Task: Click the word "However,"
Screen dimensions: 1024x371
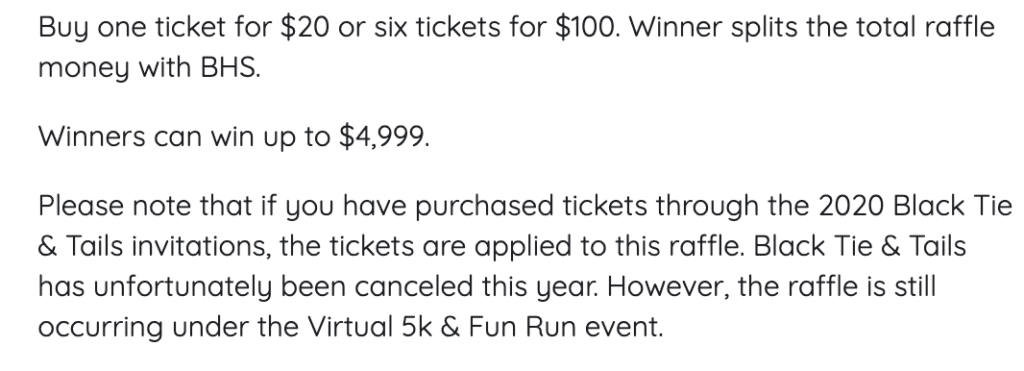Action: pos(668,287)
